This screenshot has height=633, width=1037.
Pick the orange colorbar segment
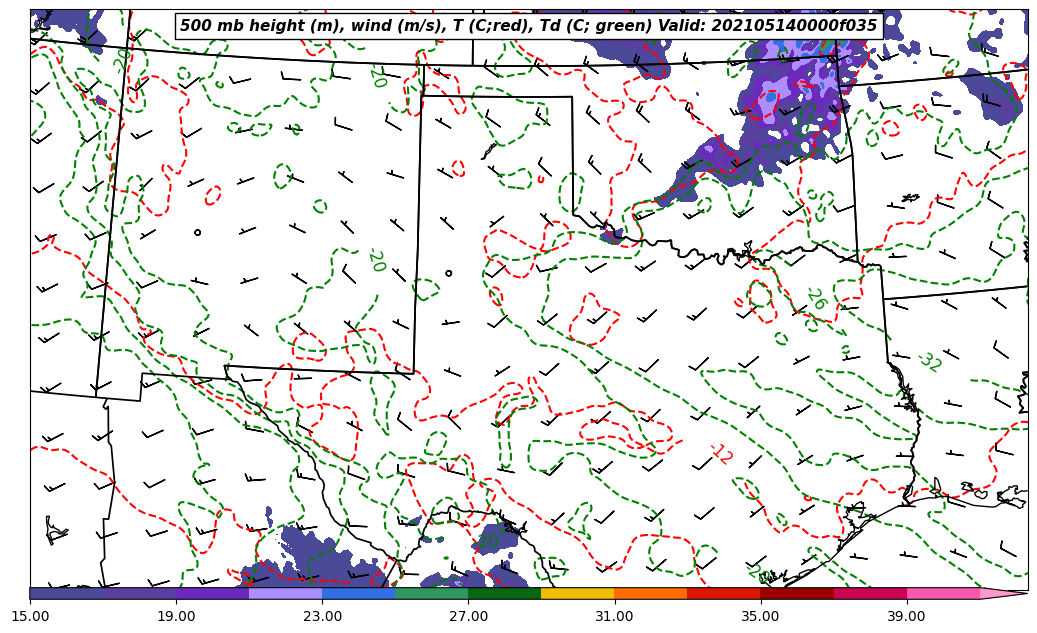point(650,593)
